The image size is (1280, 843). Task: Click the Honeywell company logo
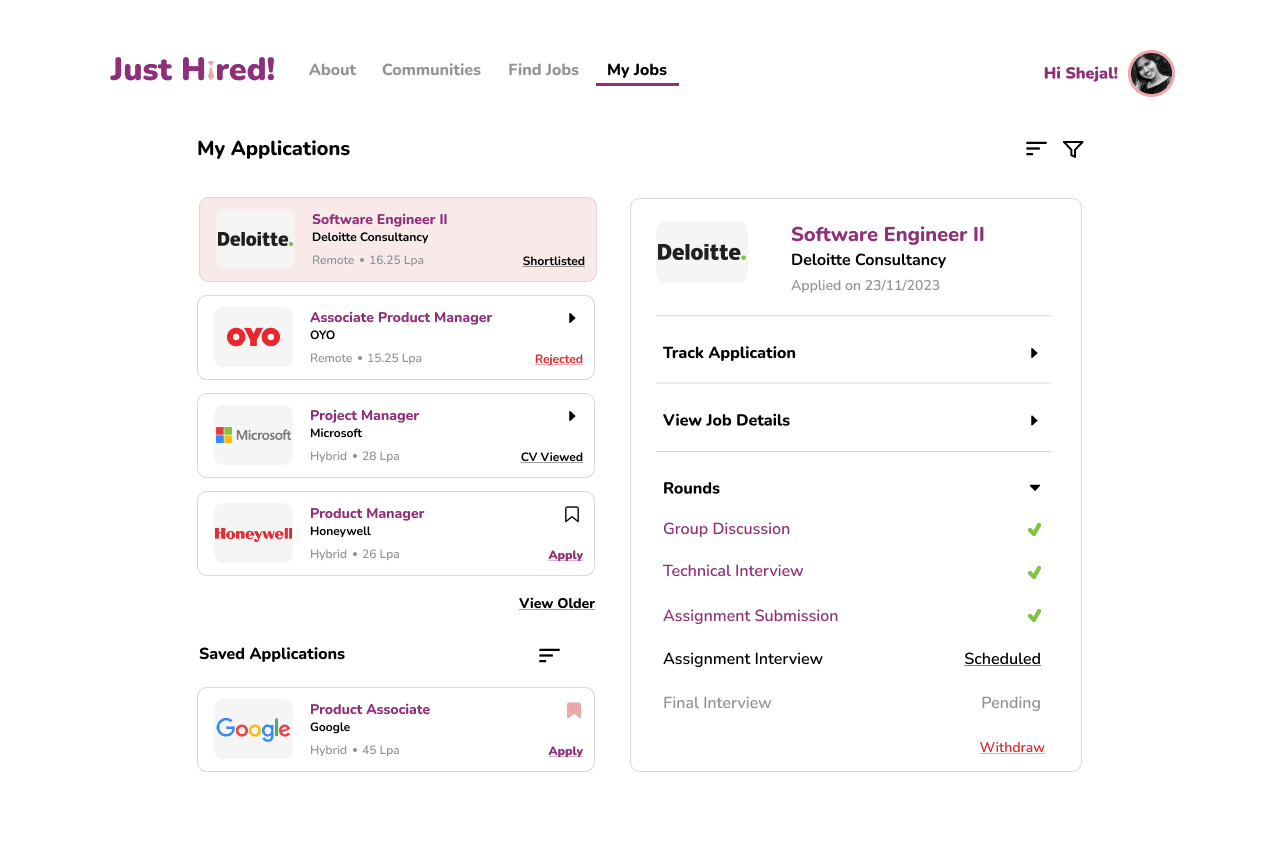pyautogui.click(x=253, y=533)
